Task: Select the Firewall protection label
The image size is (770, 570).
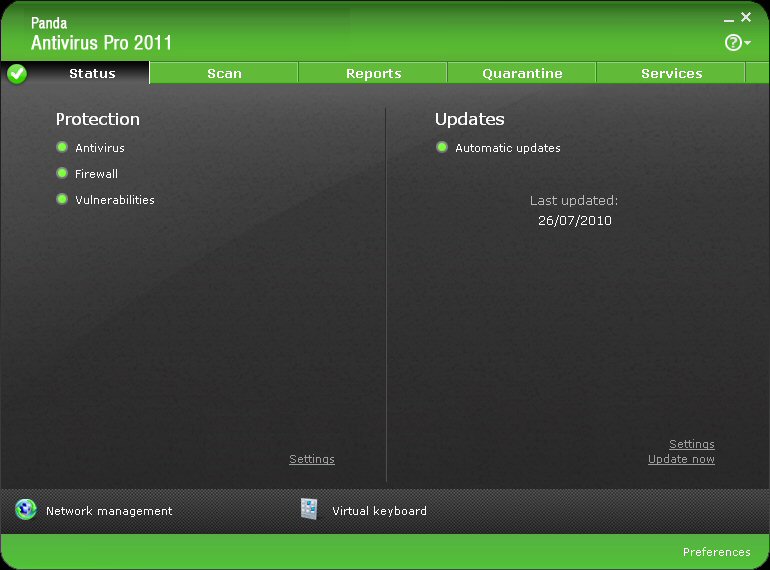Action: [x=96, y=174]
